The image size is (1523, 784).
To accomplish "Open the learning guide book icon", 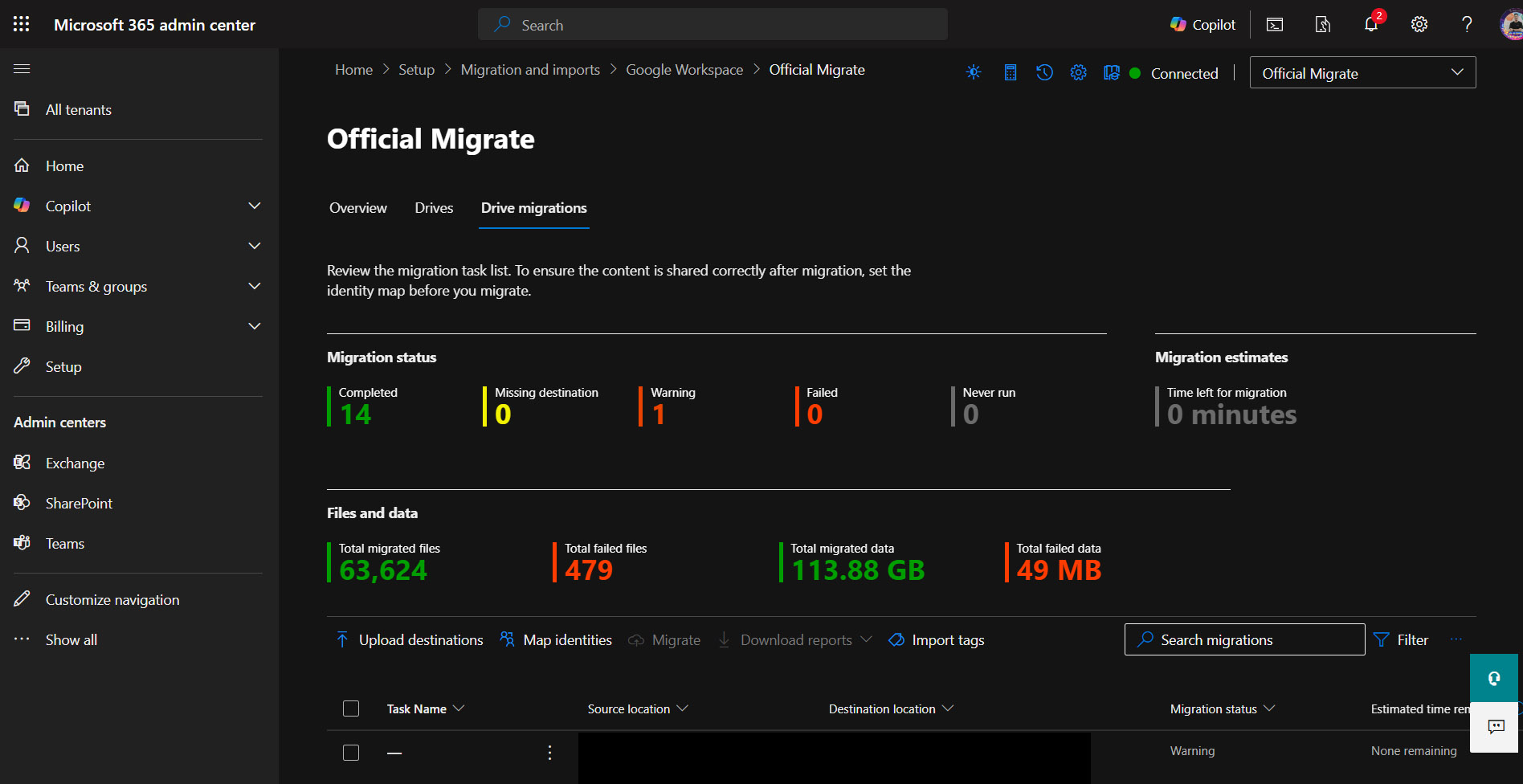I will pyautogui.click(x=1112, y=72).
